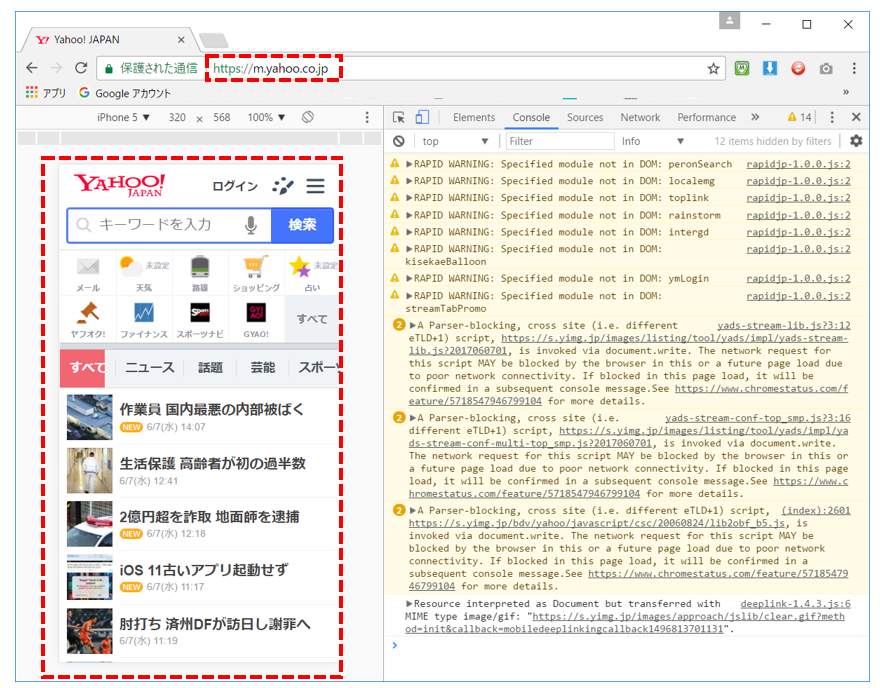Open the blue download extension icon
The width and height of the screenshot is (880, 688).
[770, 68]
